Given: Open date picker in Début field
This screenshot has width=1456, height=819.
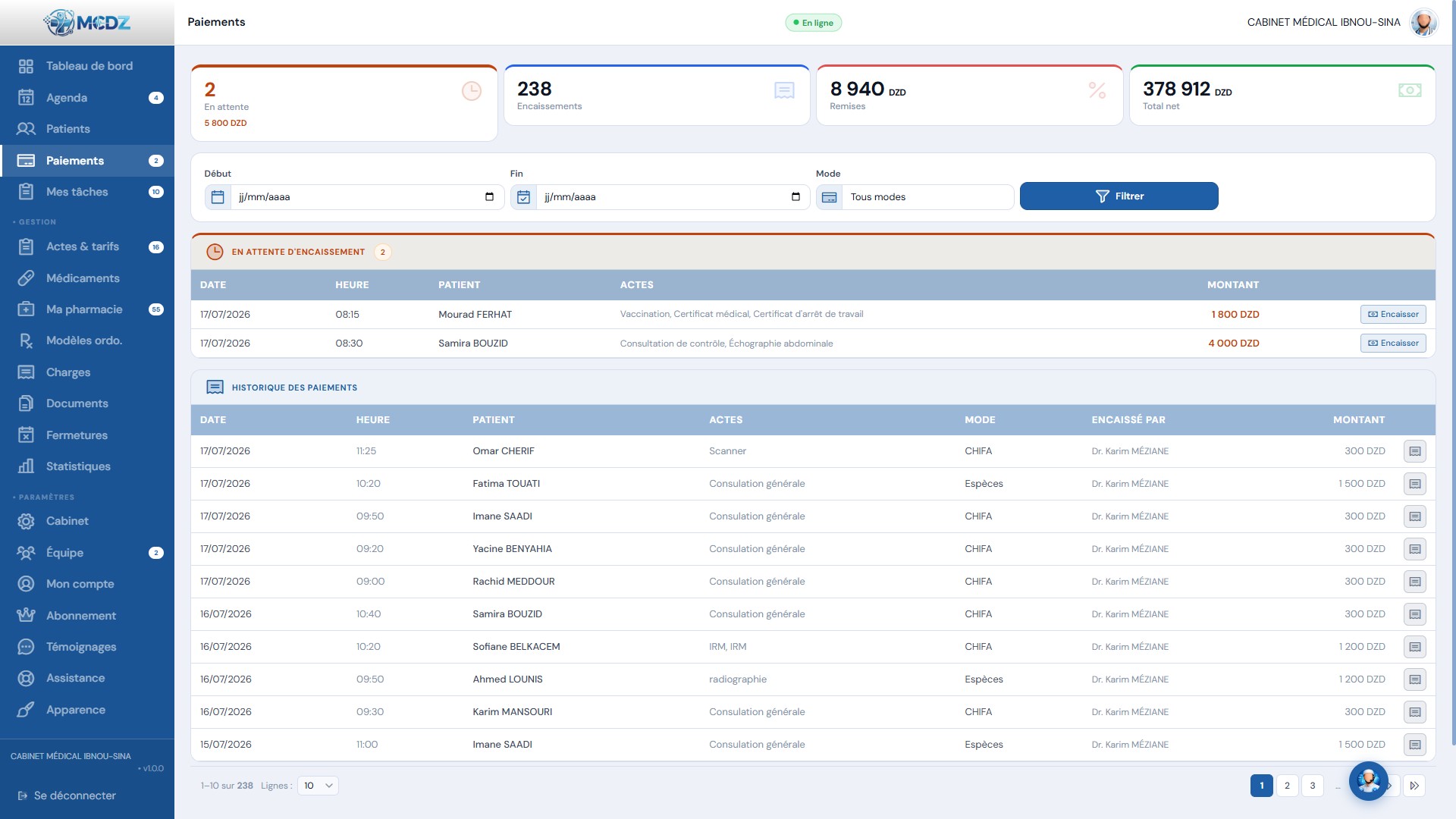Looking at the screenshot, I should [489, 197].
